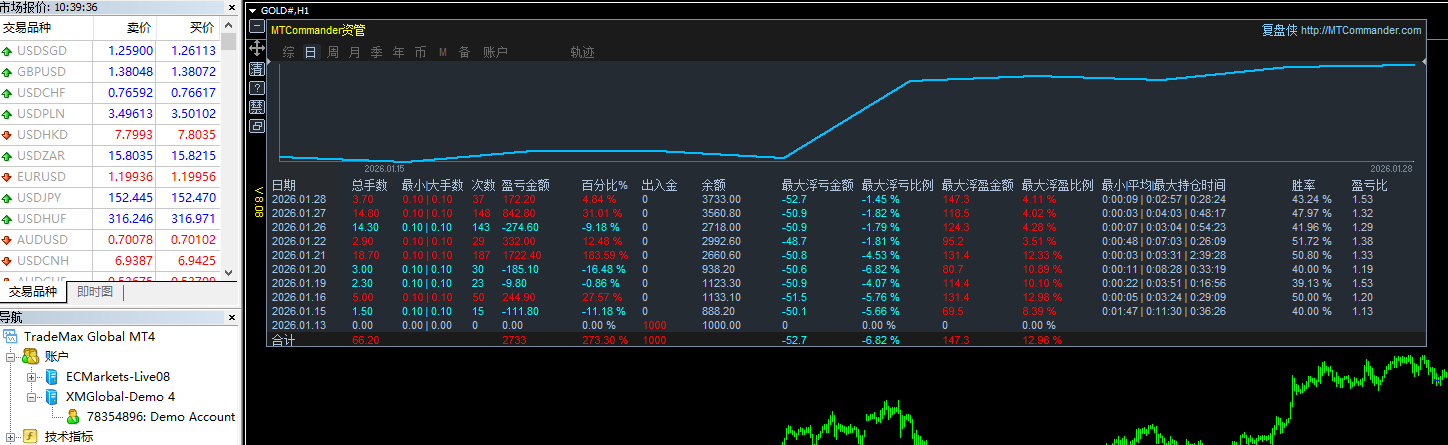Click the arrow icon beside USDJPY

click(8, 198)
